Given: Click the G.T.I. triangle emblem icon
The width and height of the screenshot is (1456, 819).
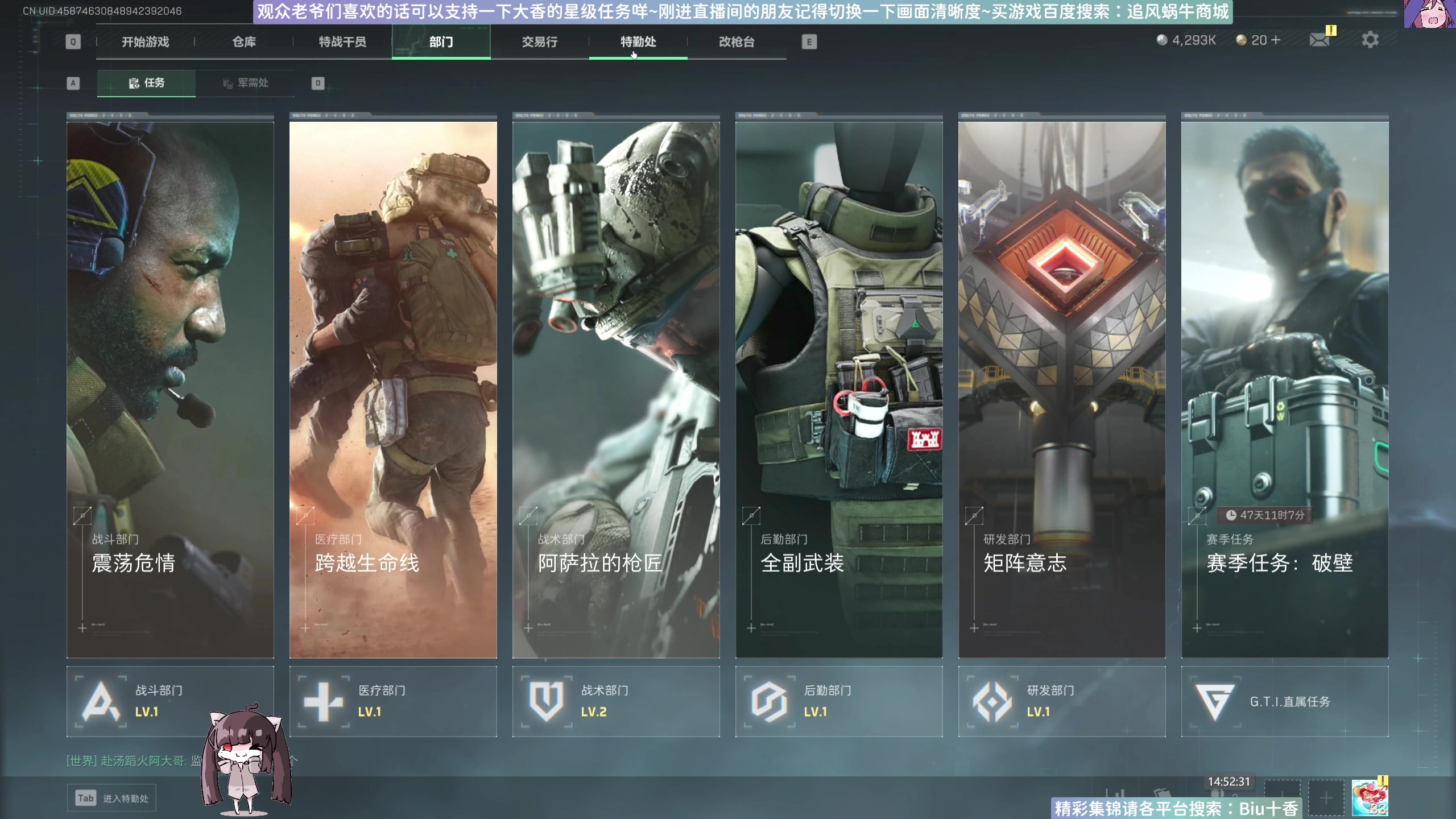Looking at the screenshot, I should pos(1215,702).
